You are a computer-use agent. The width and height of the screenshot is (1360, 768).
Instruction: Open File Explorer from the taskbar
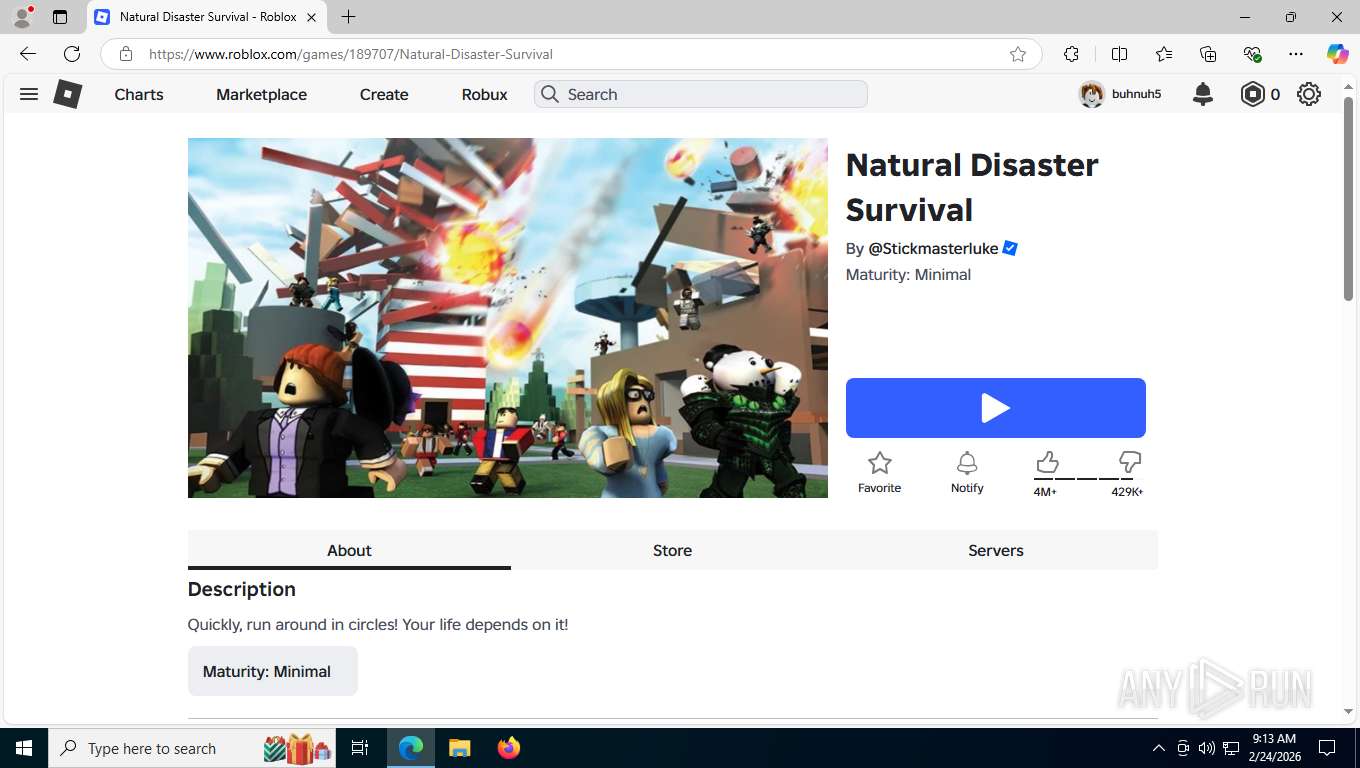click(459, 748)
